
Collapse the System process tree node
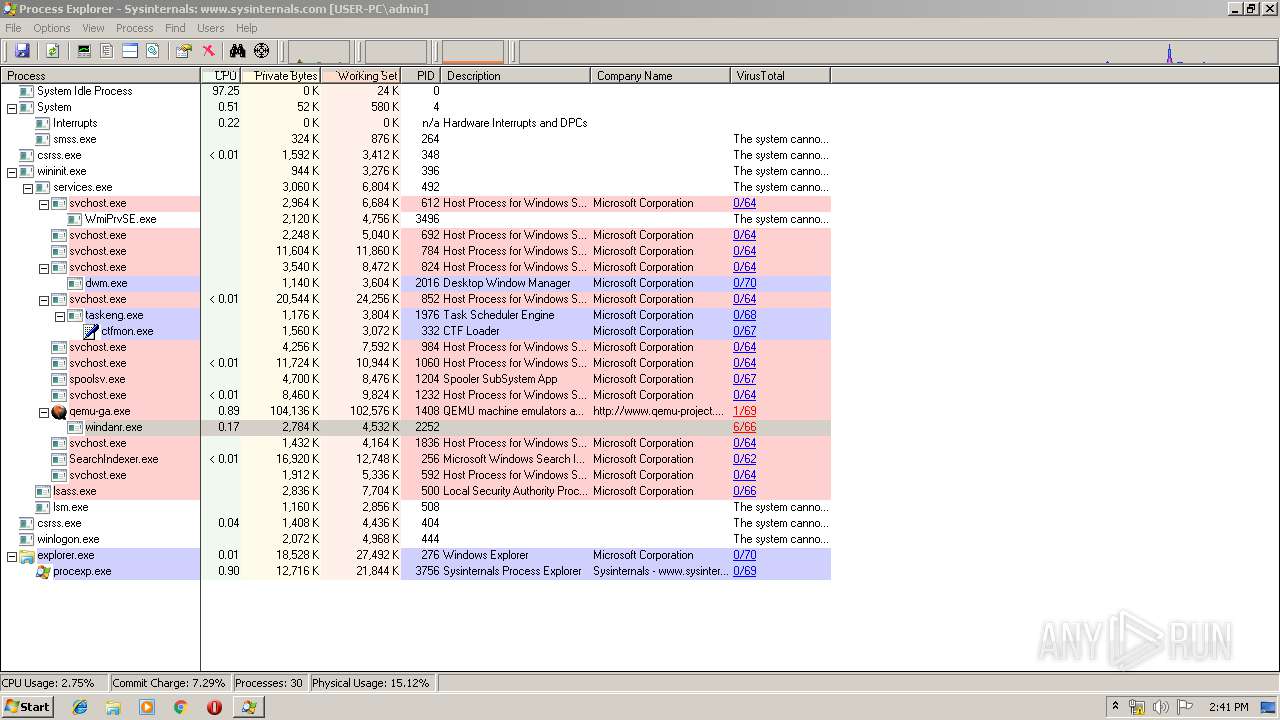(12, 107)
